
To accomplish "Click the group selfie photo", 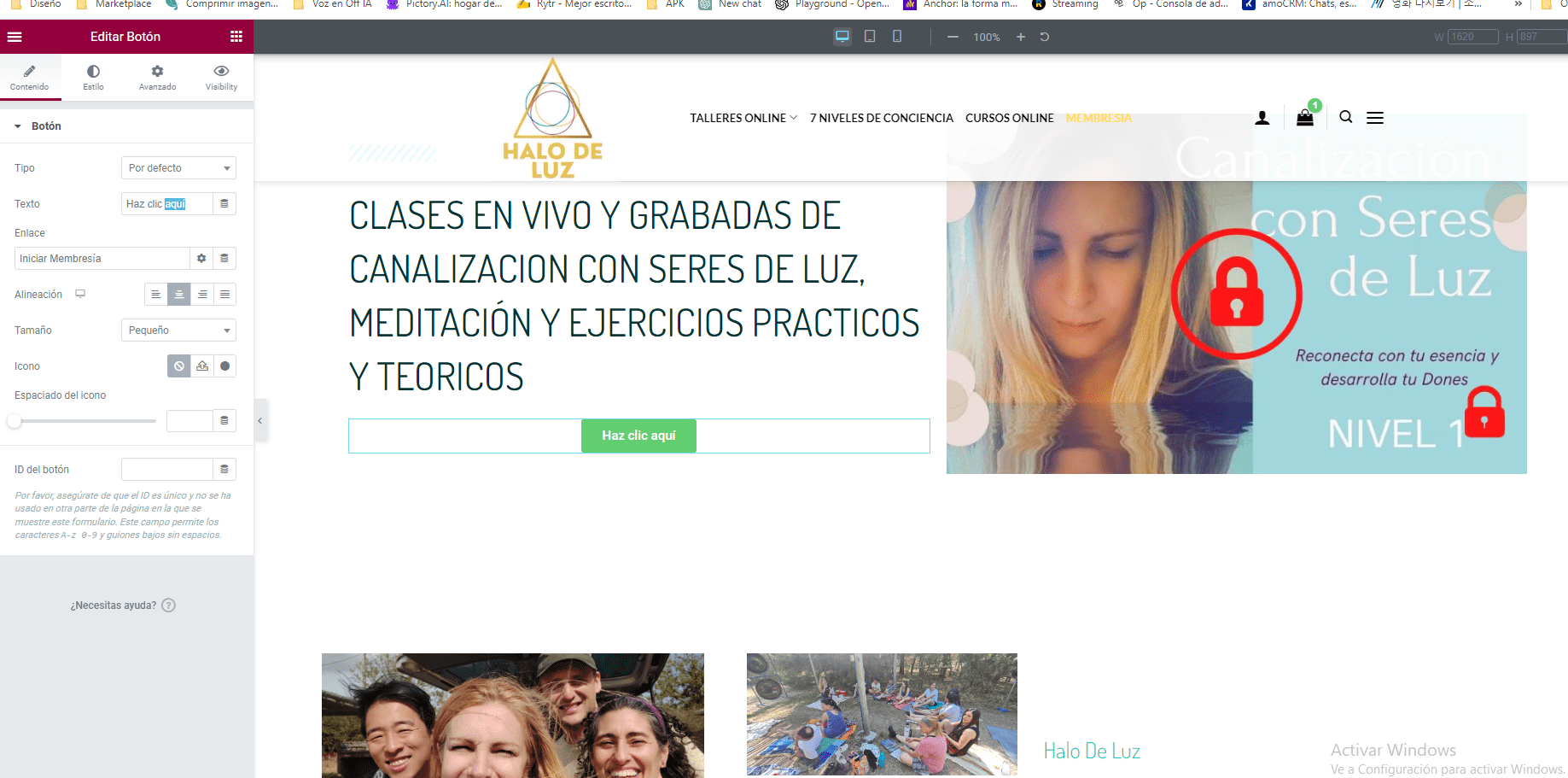I will [513, 716].
